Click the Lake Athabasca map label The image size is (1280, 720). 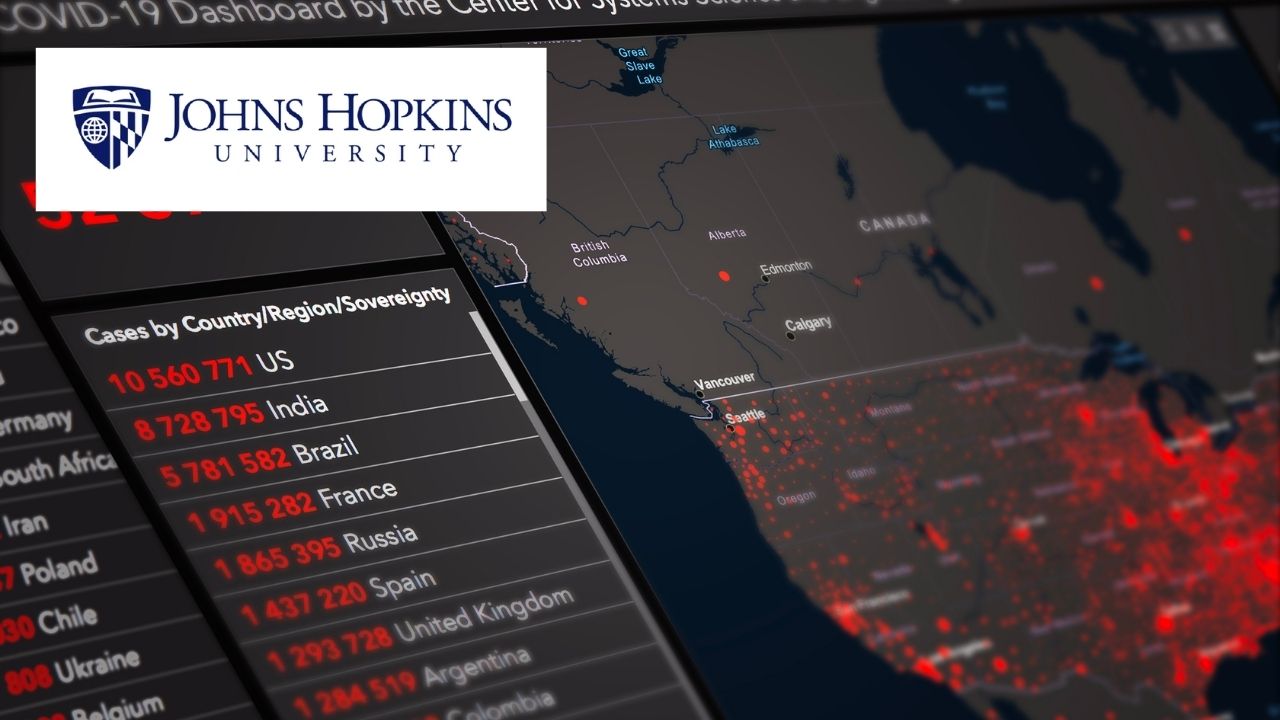[731, 136]
